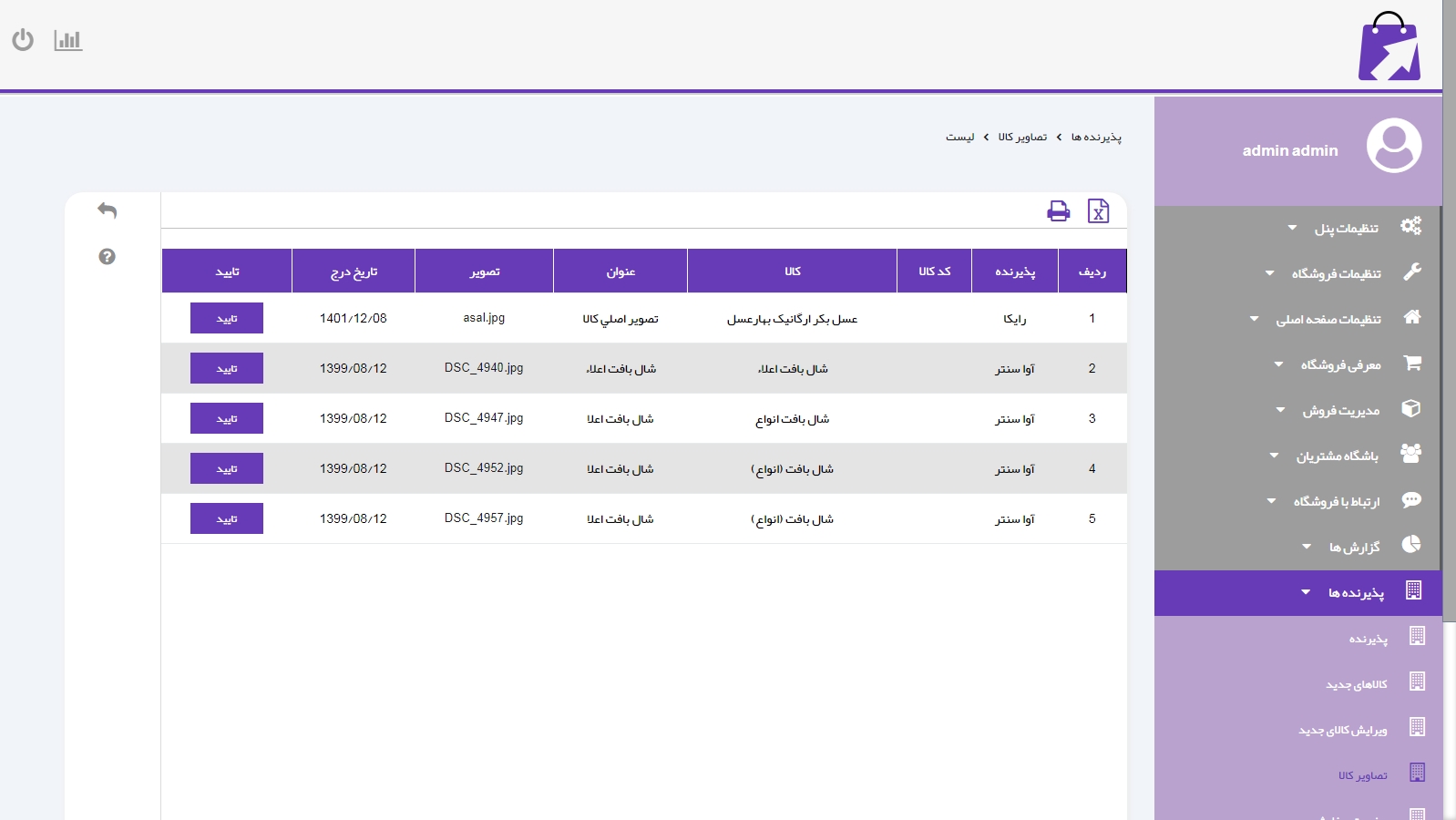Open the گزارش ها menu
This screenshot has width=1456, height=820.
point(1354,547)
